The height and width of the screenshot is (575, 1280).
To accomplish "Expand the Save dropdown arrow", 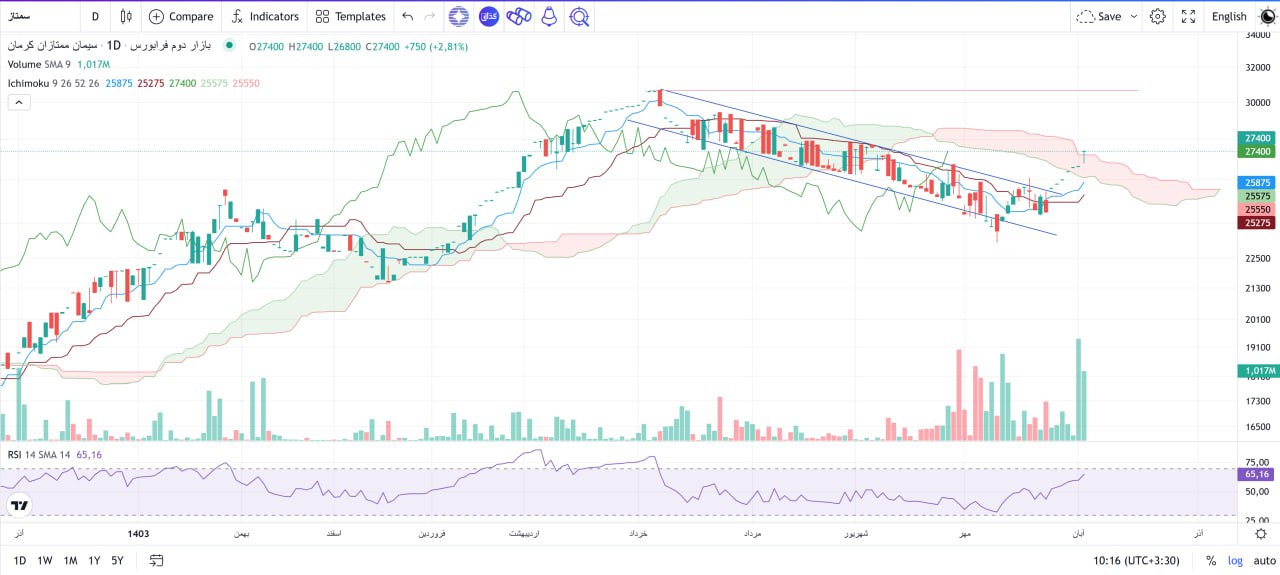I will (1133, 16).
